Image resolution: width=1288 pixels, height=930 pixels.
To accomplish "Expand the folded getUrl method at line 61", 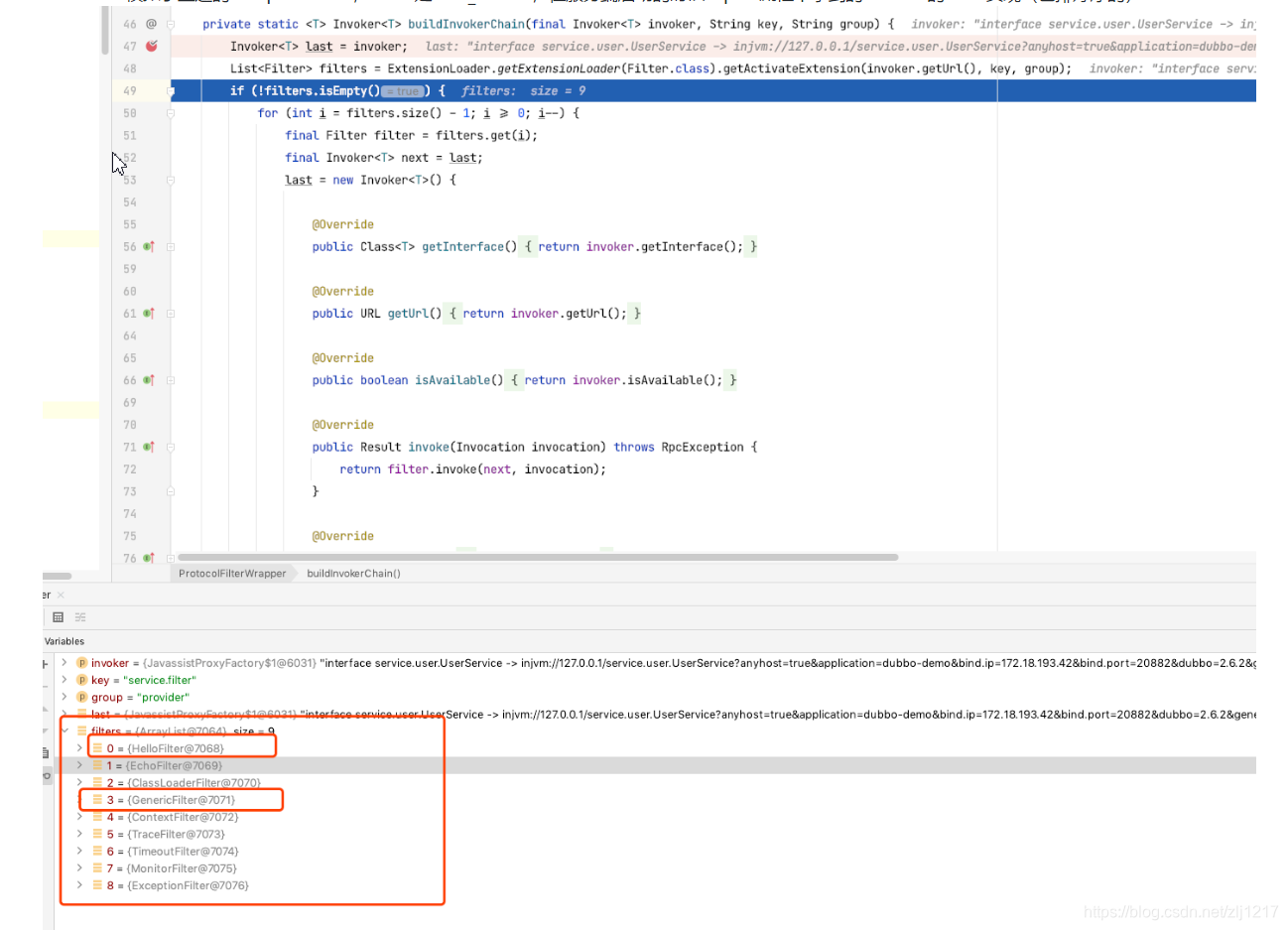I will (171, 314).
